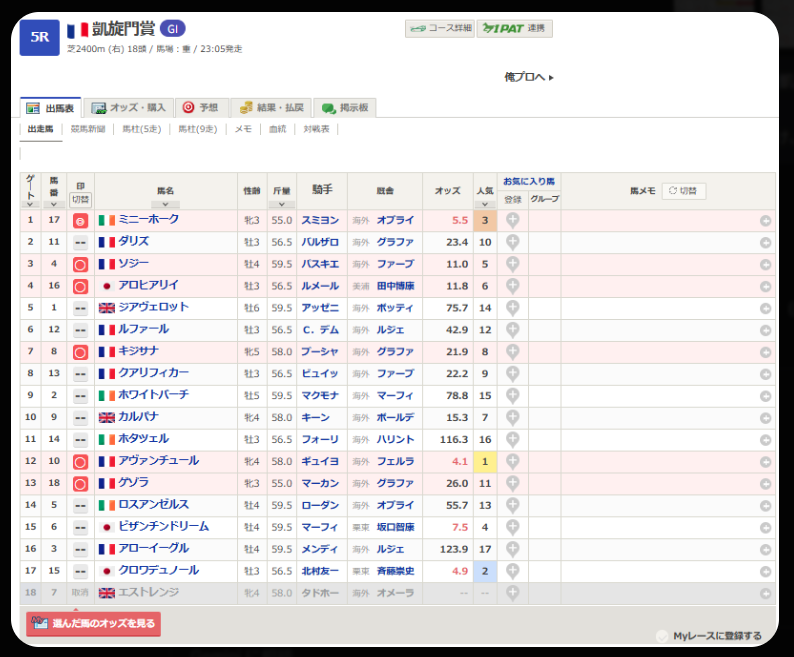Expand the 斤量 column sort arrow
The height and width of the screenshot is (657, 794).
point(281,204)
